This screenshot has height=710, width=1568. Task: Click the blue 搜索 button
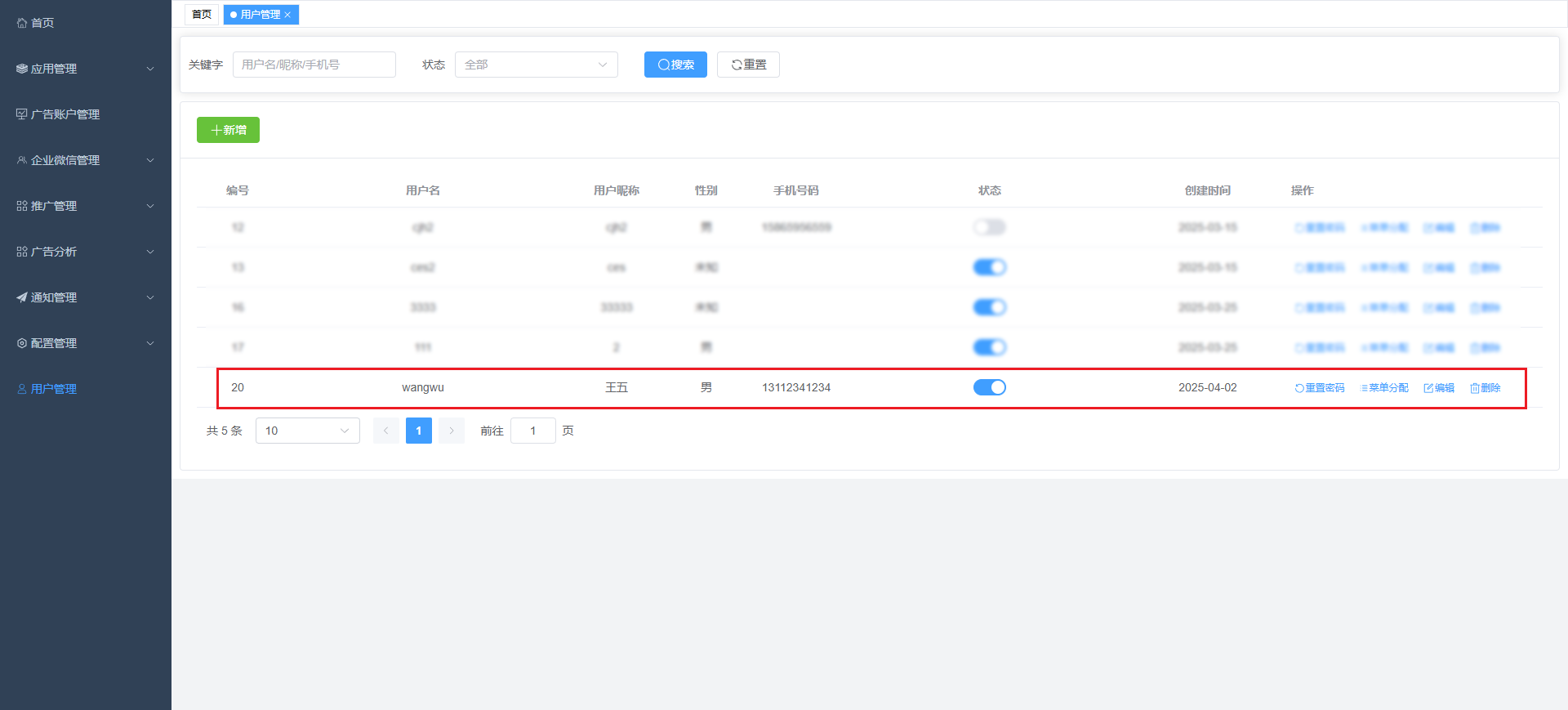point(675,65)
